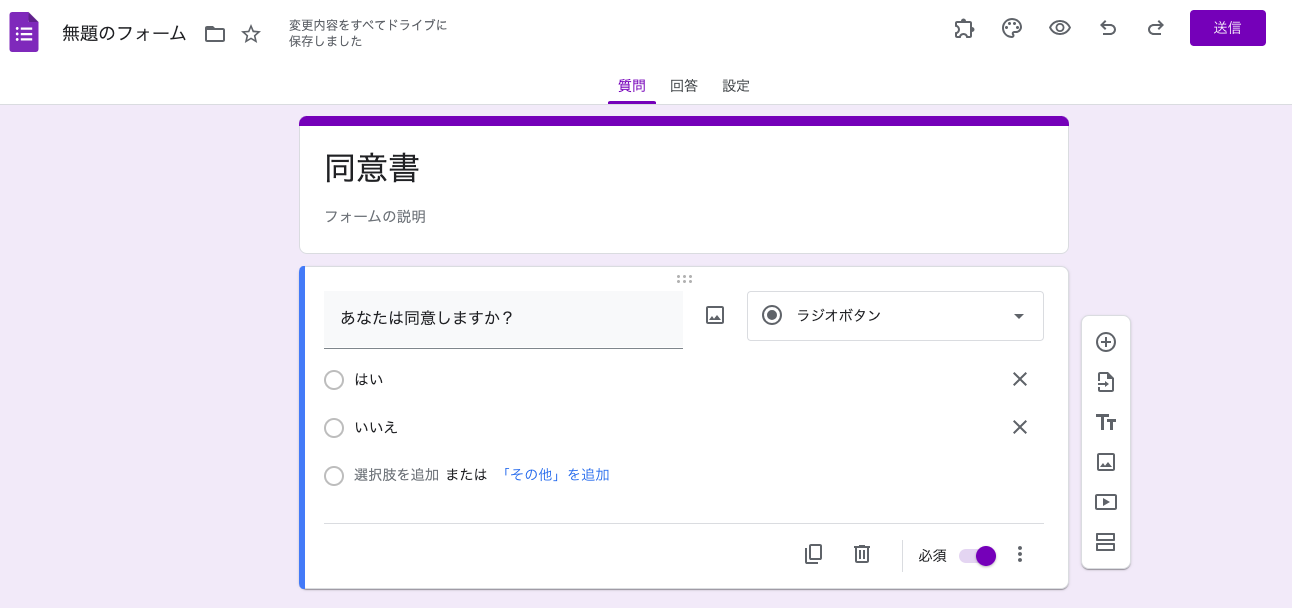The image size is (1292, 608).
Task: Click the question title text field
Action: coord(503,319)
